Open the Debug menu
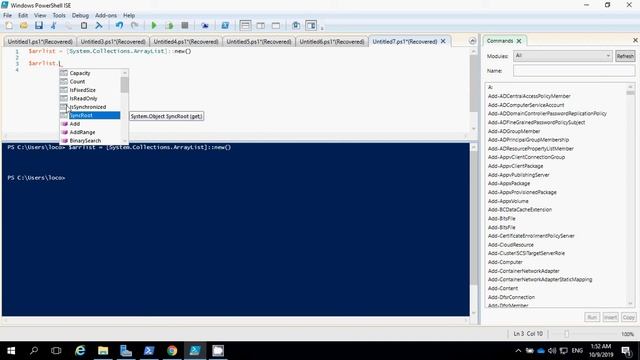 [x=80, y=16]
